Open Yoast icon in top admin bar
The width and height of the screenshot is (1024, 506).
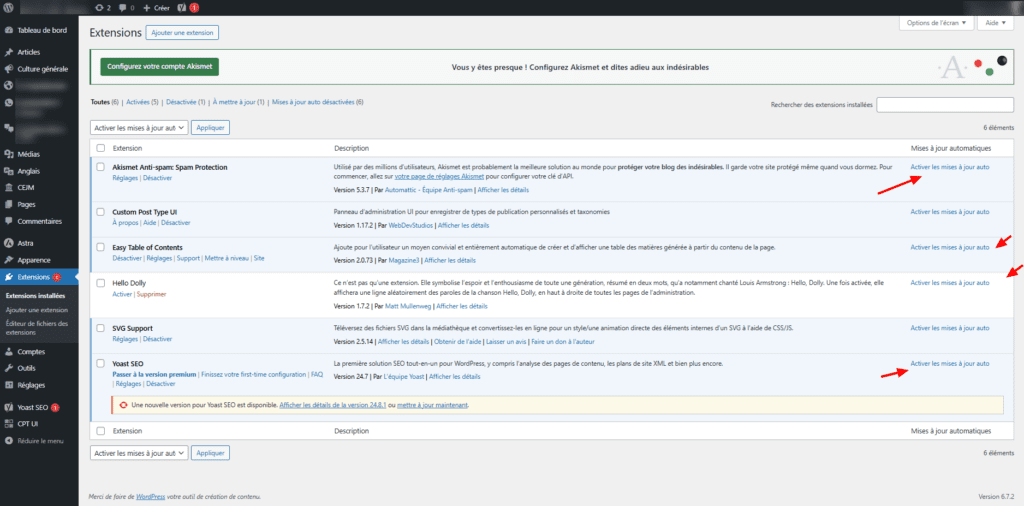(181, 8)
